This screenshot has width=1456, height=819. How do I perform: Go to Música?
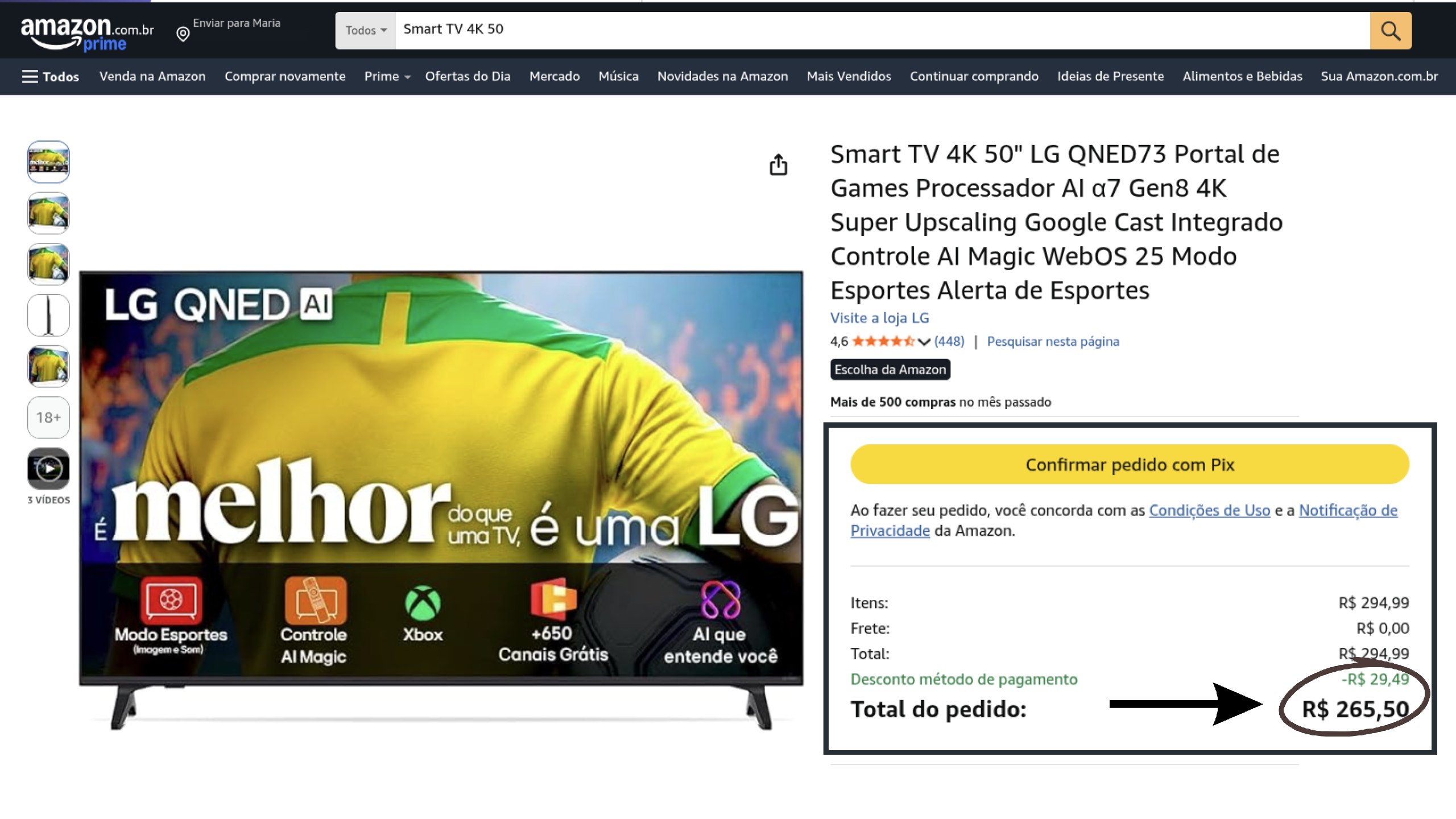click(x=618, y=76)
